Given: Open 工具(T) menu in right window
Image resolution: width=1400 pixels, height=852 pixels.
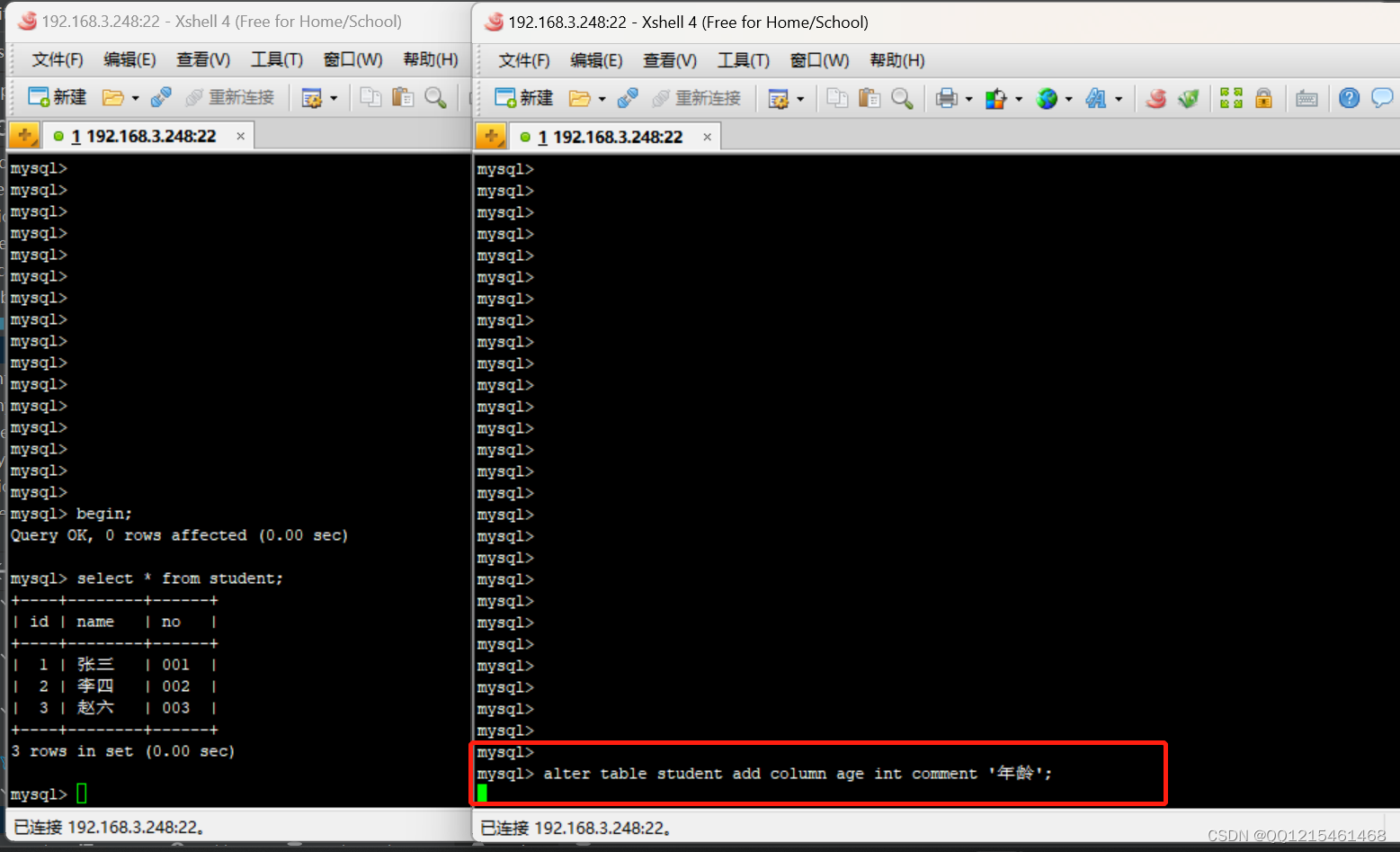Looking at the screenshot, I should 744,60.
